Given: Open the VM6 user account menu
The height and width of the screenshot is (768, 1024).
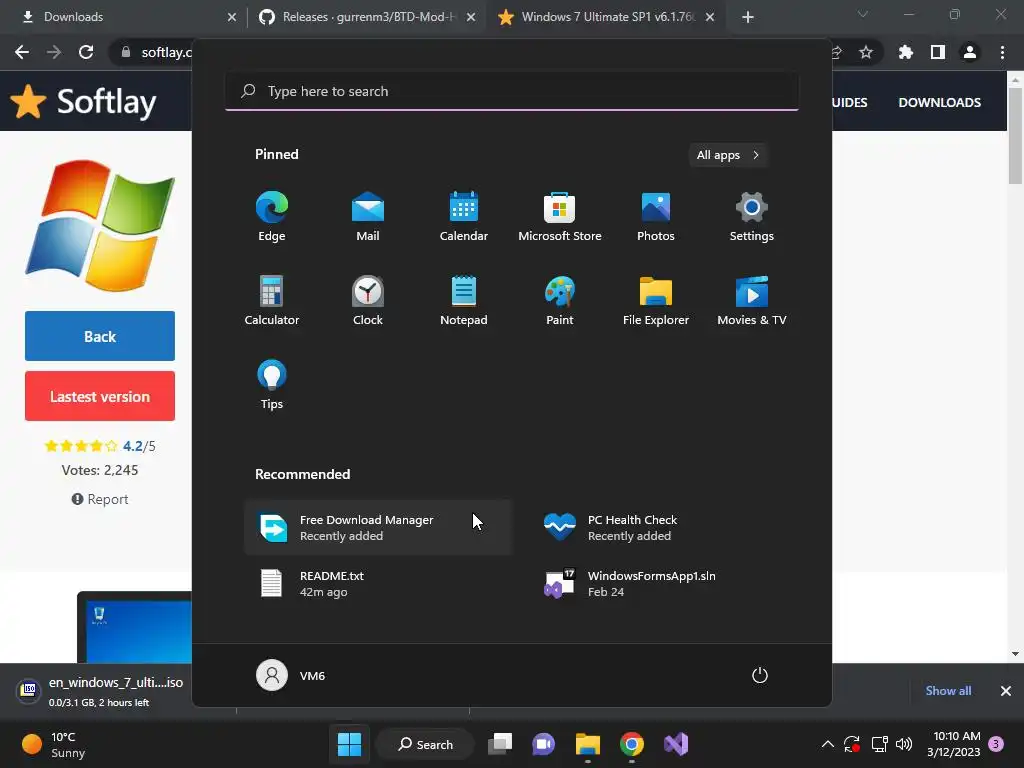Looking at the screenshot, I should (x=291, y=675).
